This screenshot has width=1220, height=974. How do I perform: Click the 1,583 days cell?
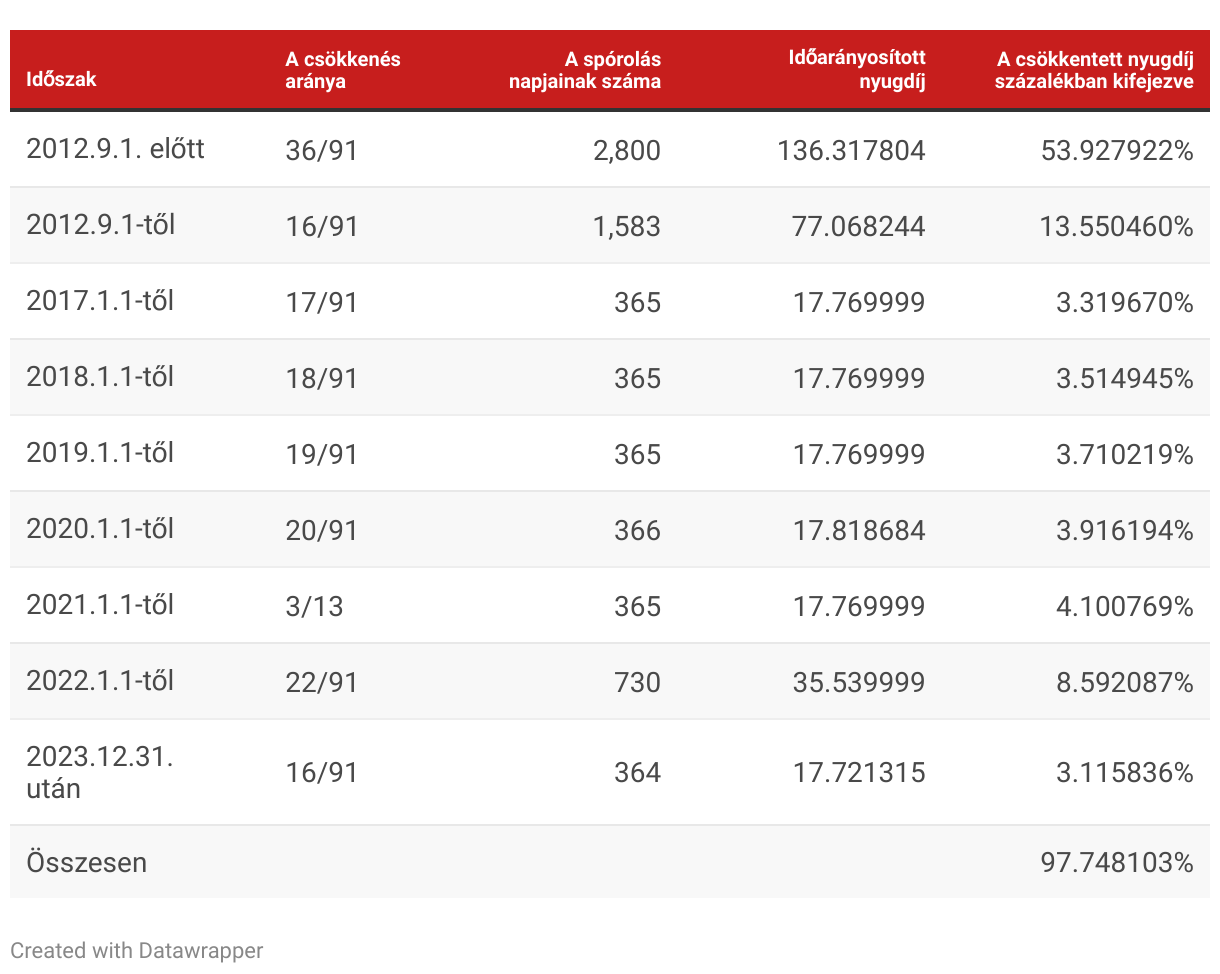tap(625, 226)
